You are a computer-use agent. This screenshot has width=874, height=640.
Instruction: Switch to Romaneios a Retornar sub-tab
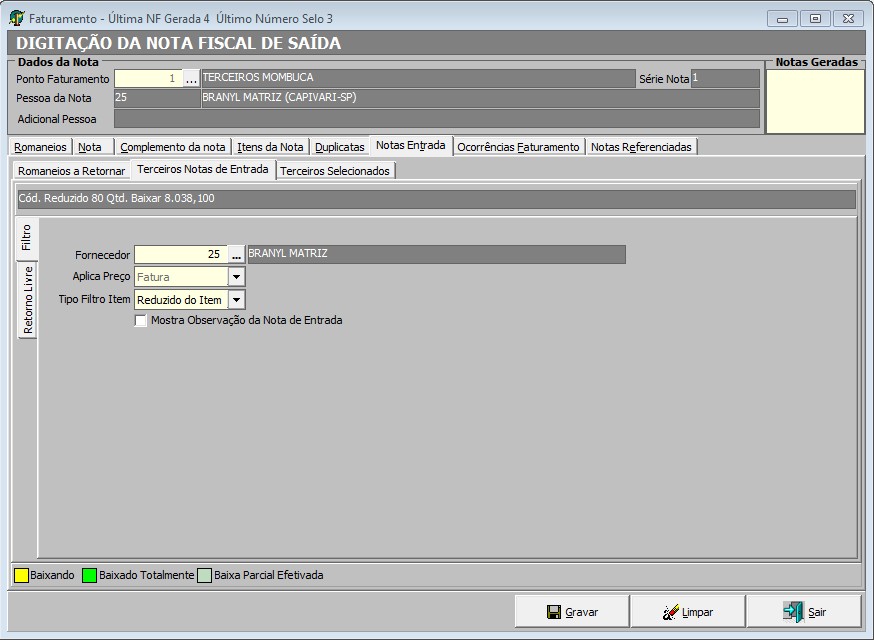coord(72,171)
